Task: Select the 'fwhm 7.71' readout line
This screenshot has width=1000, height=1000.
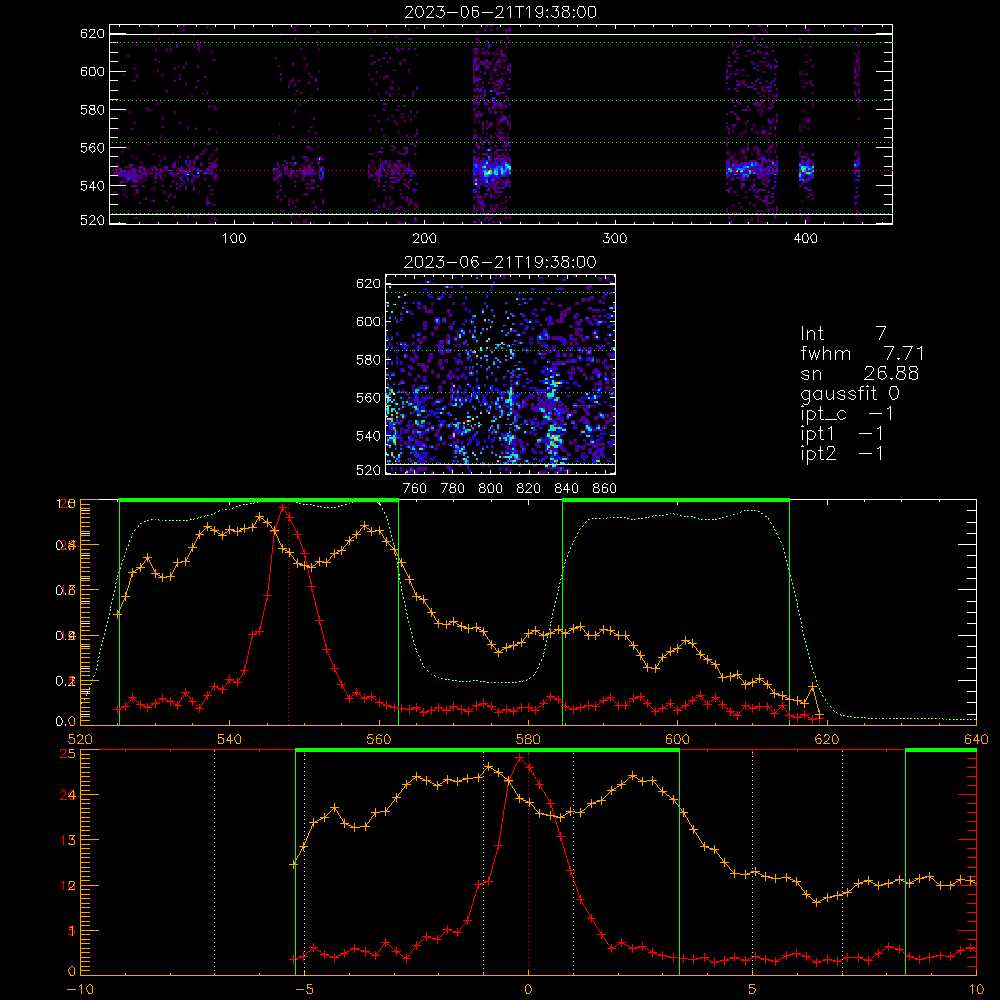Action: (862, 353)
